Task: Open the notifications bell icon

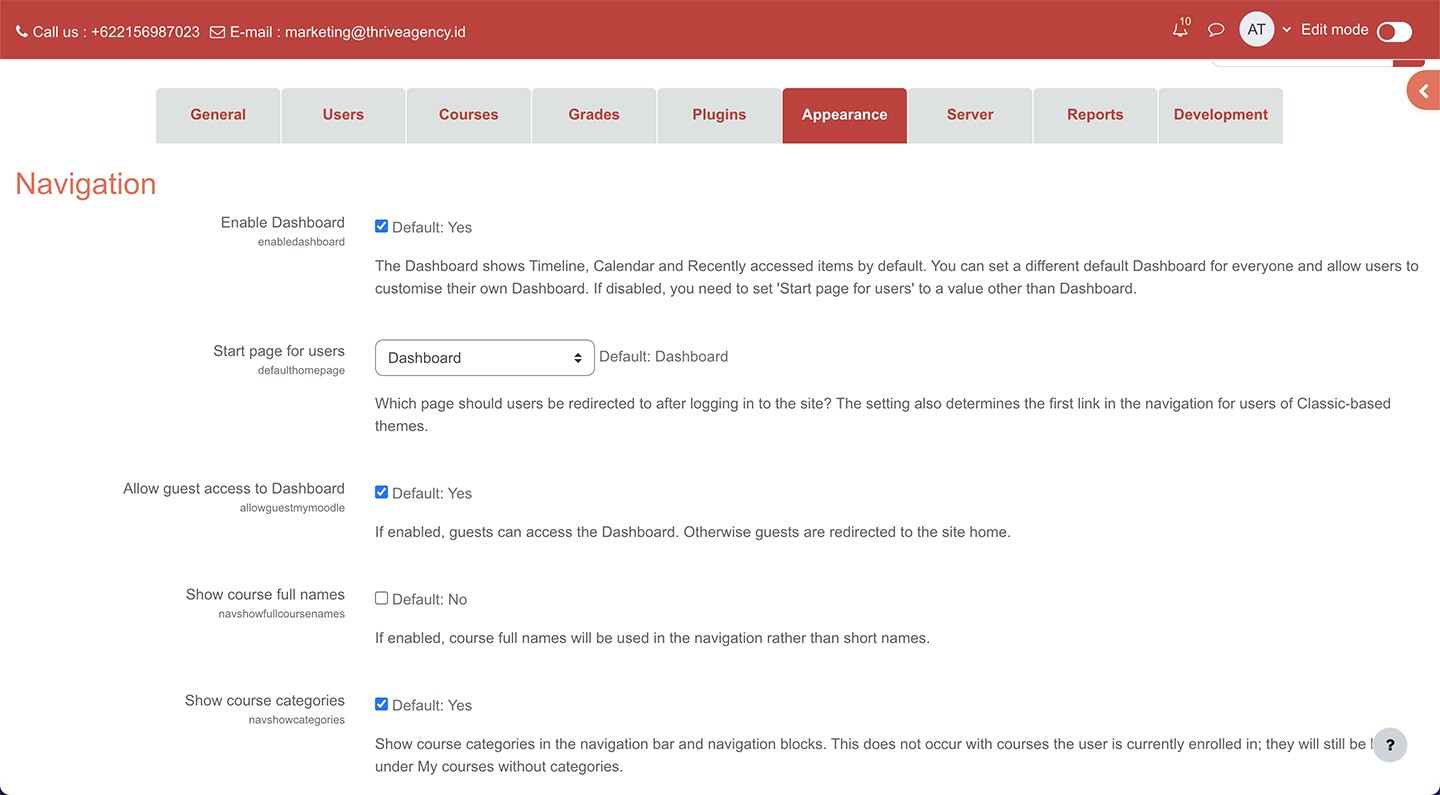Action: (x=1180, y=30)
